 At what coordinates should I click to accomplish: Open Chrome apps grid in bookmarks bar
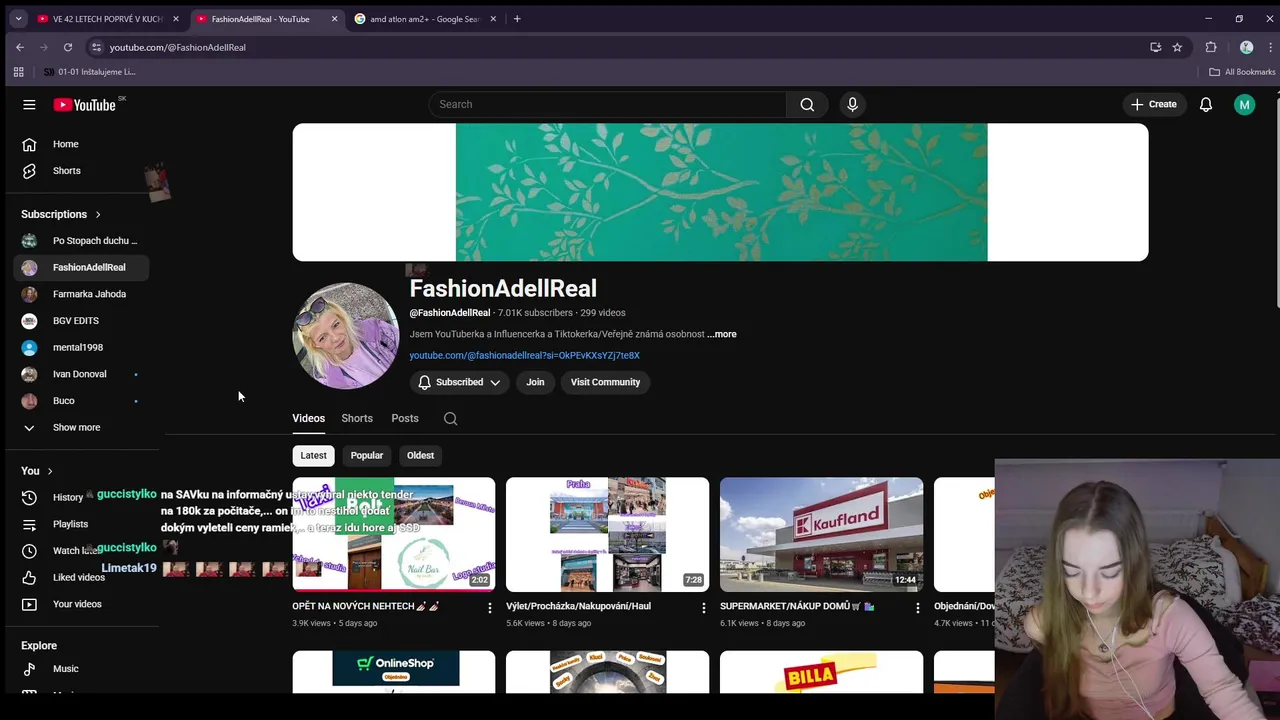pos(18,72)
